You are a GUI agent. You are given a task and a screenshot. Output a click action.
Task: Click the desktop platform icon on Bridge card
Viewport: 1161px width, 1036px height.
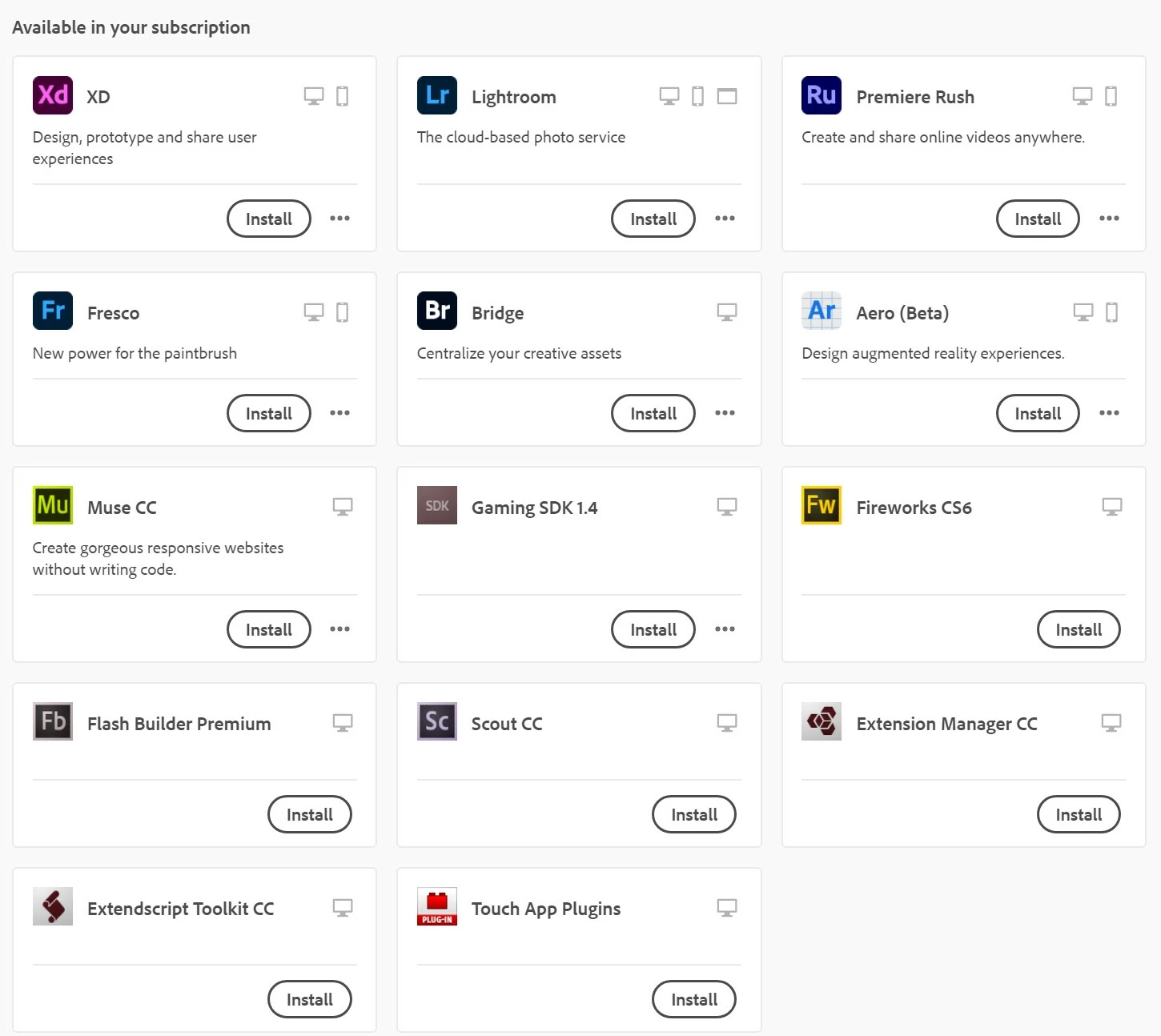coord(727,312)
